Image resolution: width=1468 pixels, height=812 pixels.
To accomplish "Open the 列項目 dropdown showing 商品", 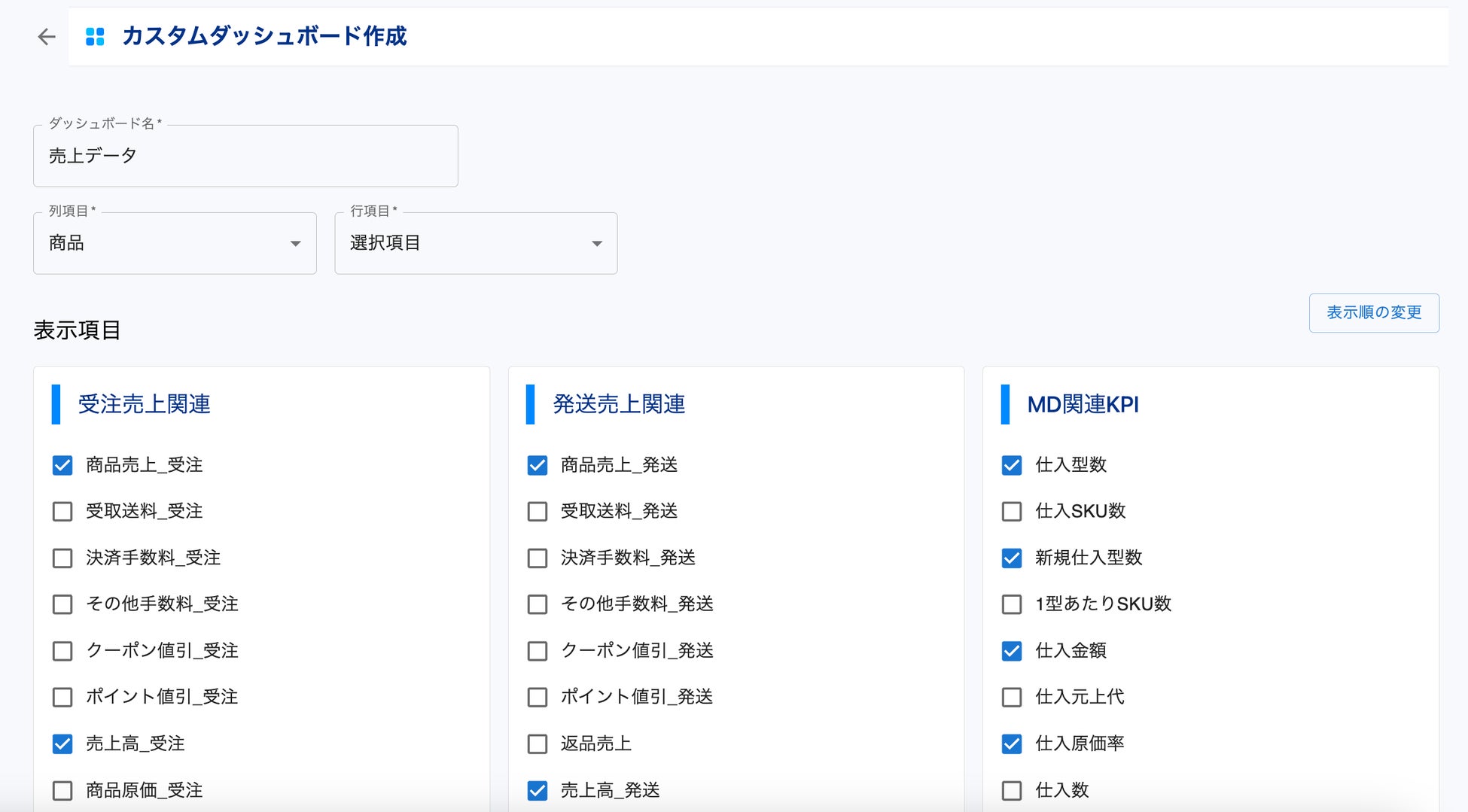I will click(175, 243).
